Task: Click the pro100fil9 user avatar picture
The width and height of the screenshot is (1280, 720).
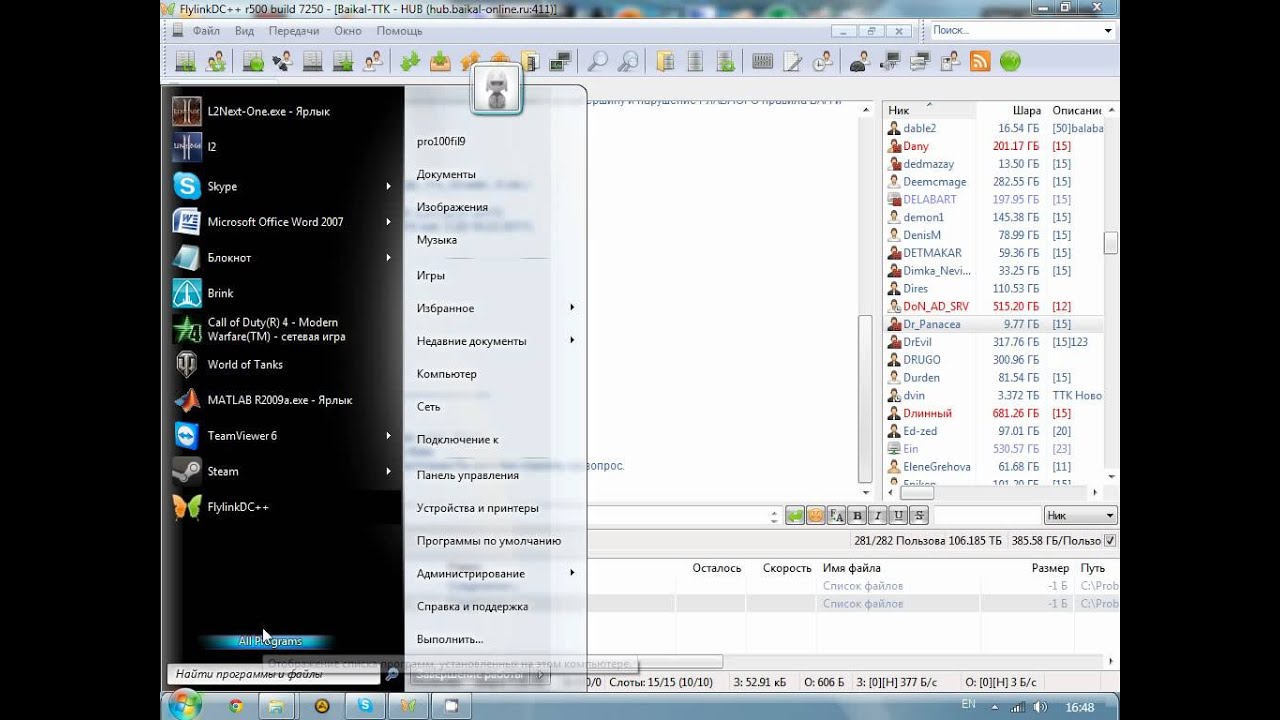Action: point(496,91)
